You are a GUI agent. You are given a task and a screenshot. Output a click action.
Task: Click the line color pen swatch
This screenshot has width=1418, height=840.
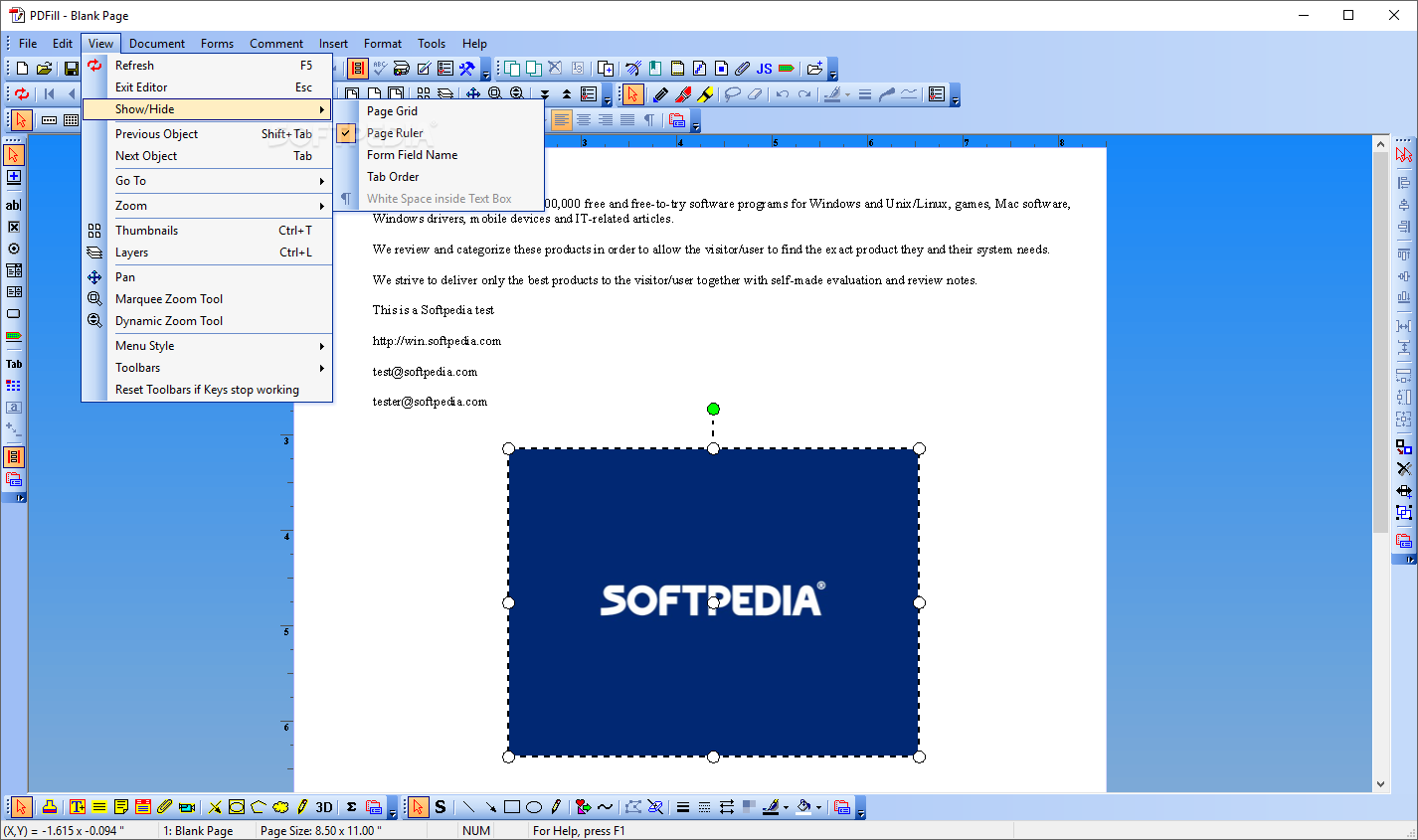pos(770,807)
